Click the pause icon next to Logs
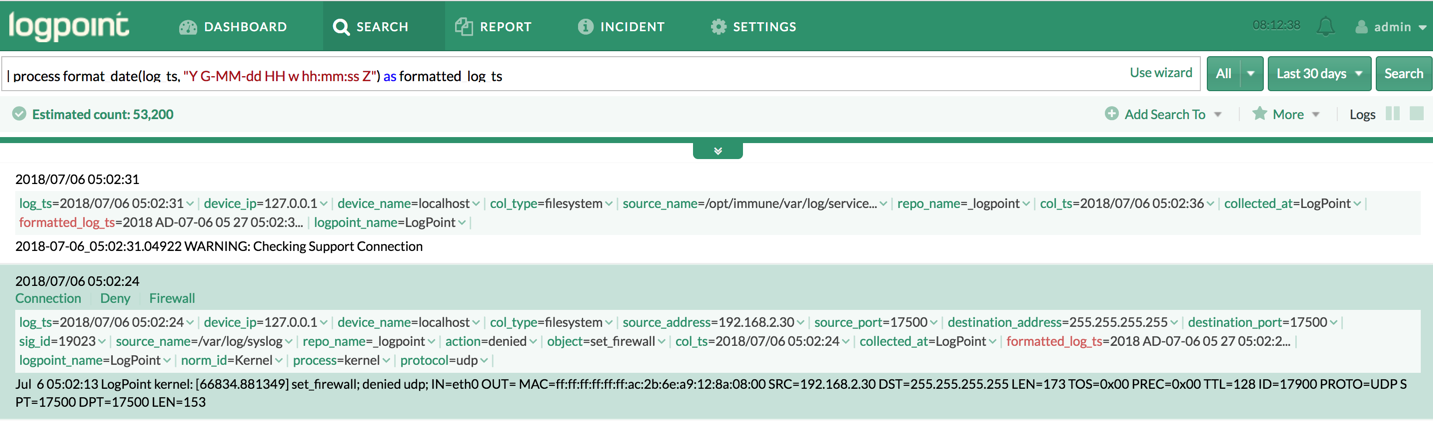This screenshot has height=421, width=1433. point(1393,114)
